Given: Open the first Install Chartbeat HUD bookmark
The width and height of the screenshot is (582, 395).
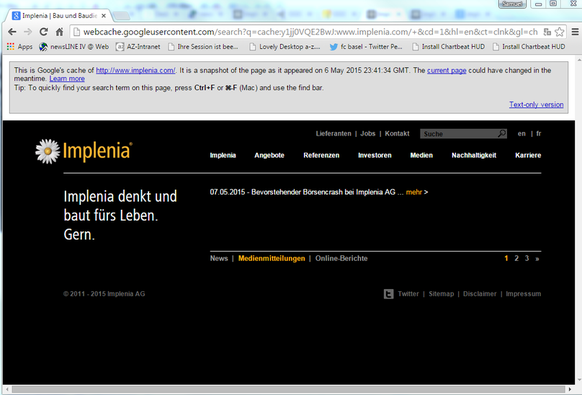Looking at the screenshot, I should click(x=448, y=47).
